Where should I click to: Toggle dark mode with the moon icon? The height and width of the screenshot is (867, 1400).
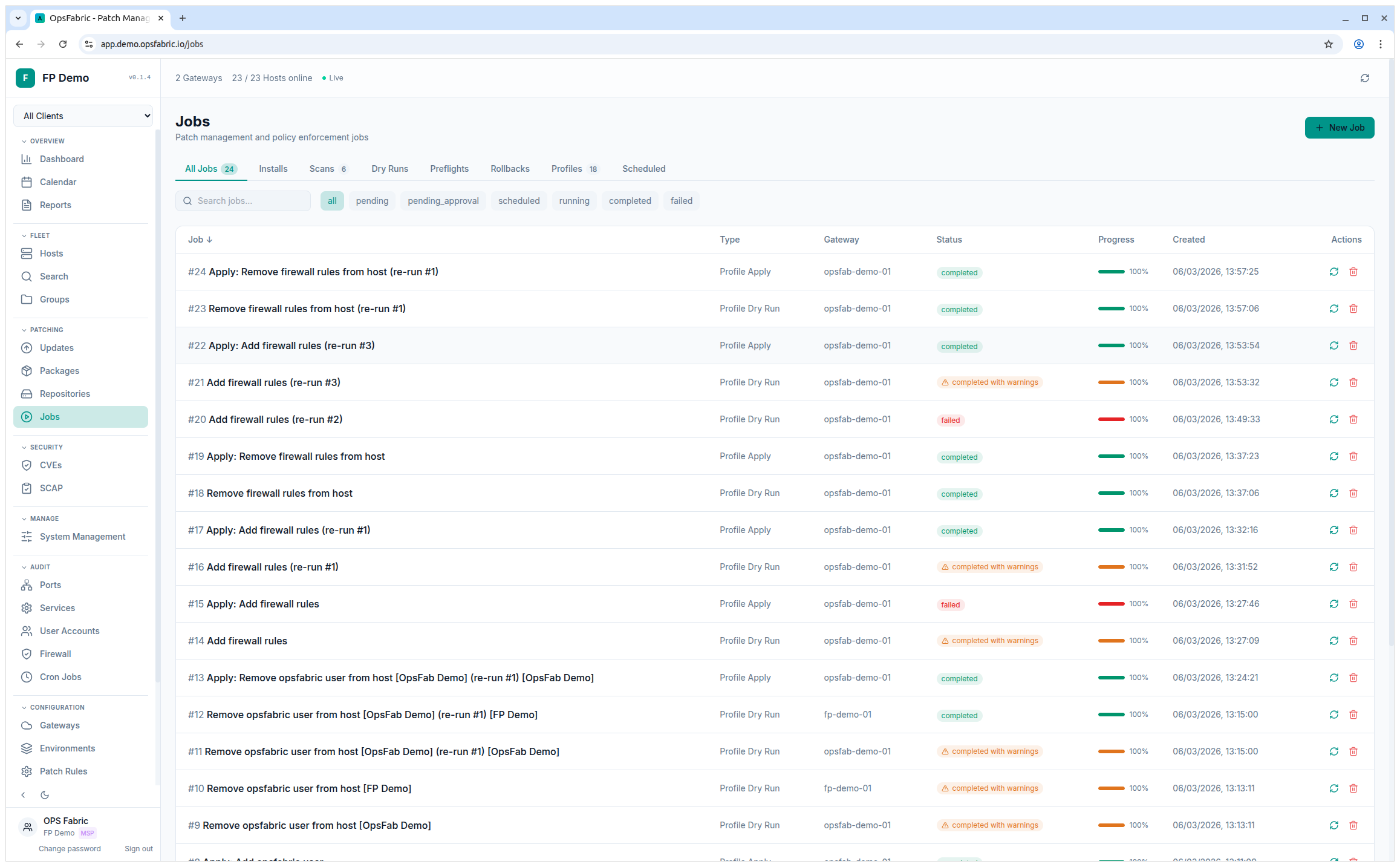(45, 794)
